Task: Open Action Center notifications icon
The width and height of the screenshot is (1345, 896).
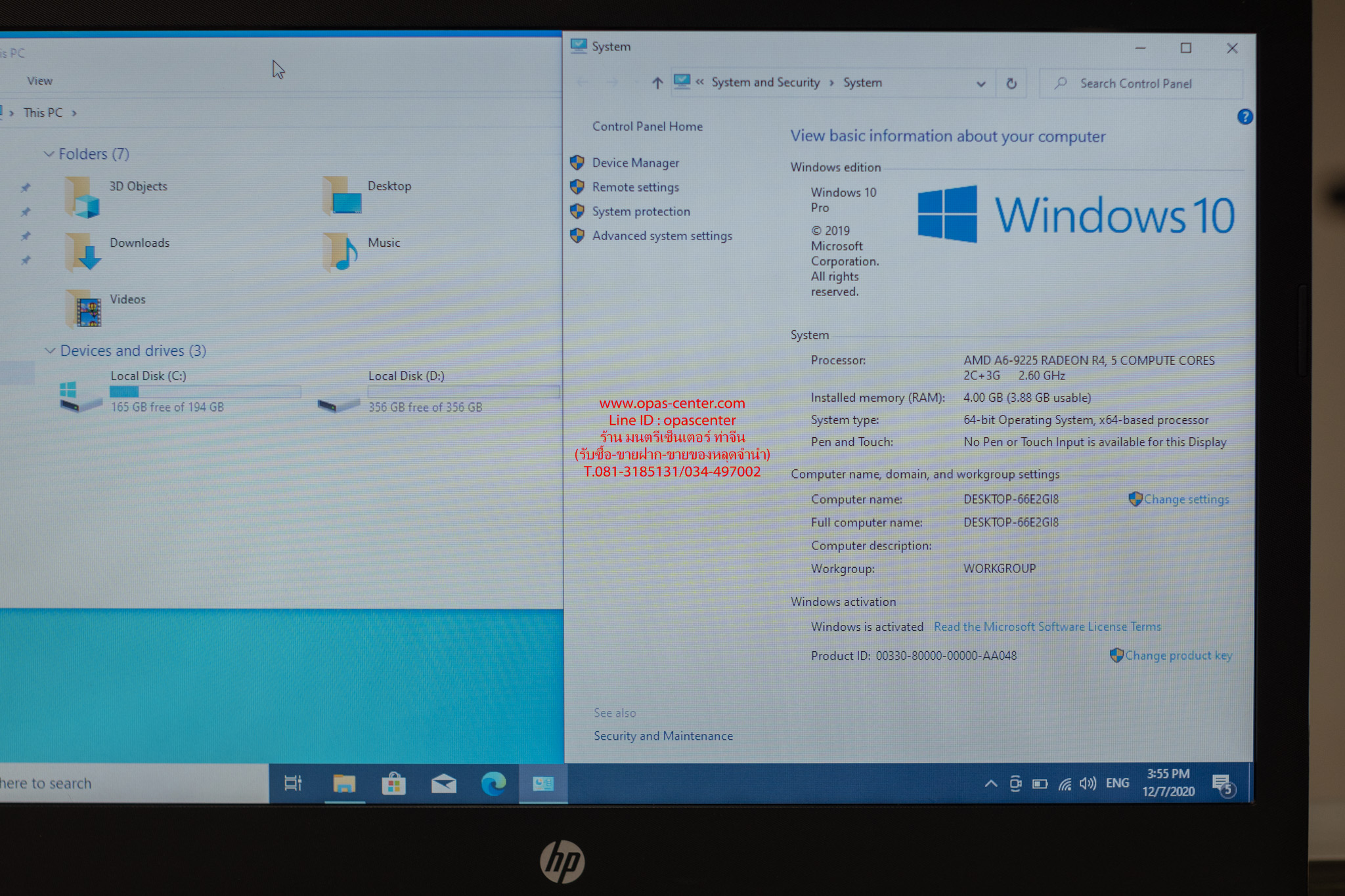Action: click(1224, 784)
